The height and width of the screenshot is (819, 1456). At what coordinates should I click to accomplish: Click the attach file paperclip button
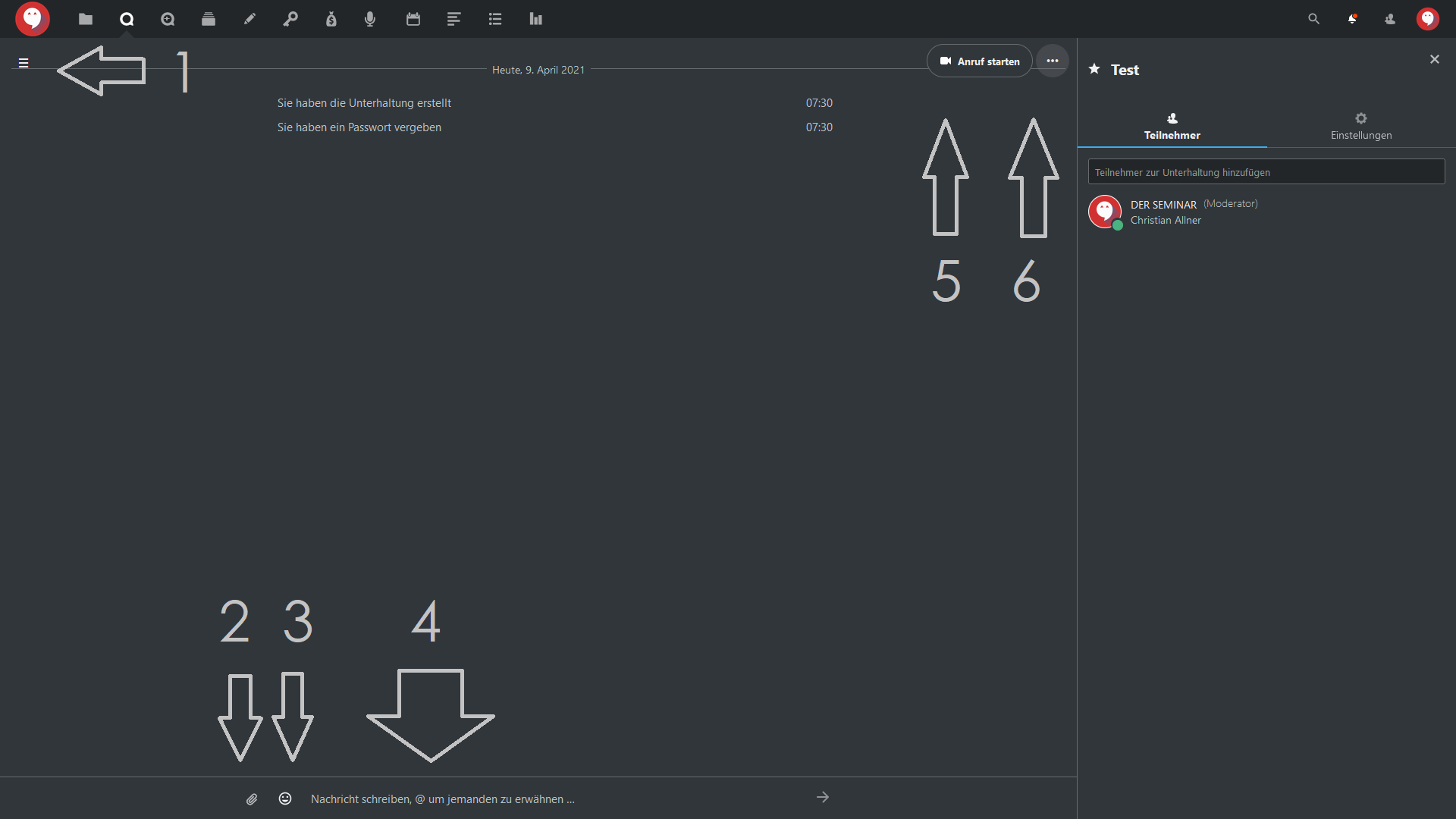(252, 799)
